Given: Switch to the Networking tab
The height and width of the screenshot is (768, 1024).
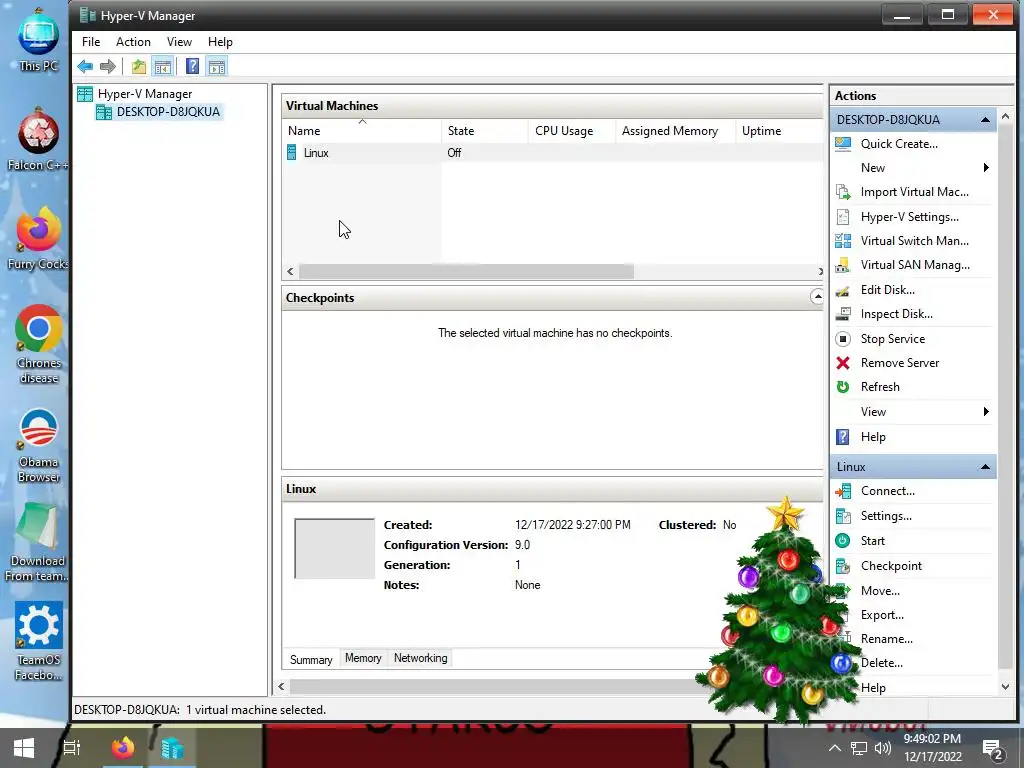Looking at the screenshot, I should pos(421,658).
